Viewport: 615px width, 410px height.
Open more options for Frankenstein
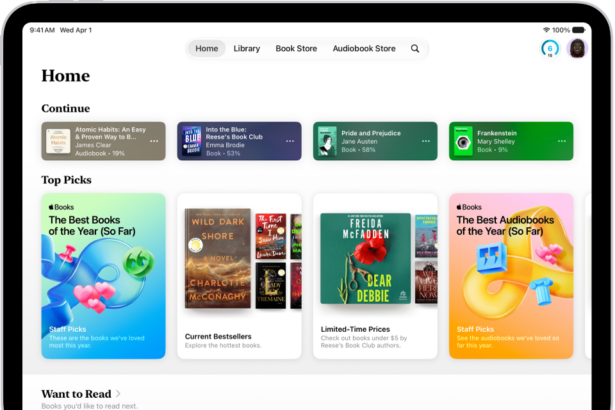click(x=562, y=141)
